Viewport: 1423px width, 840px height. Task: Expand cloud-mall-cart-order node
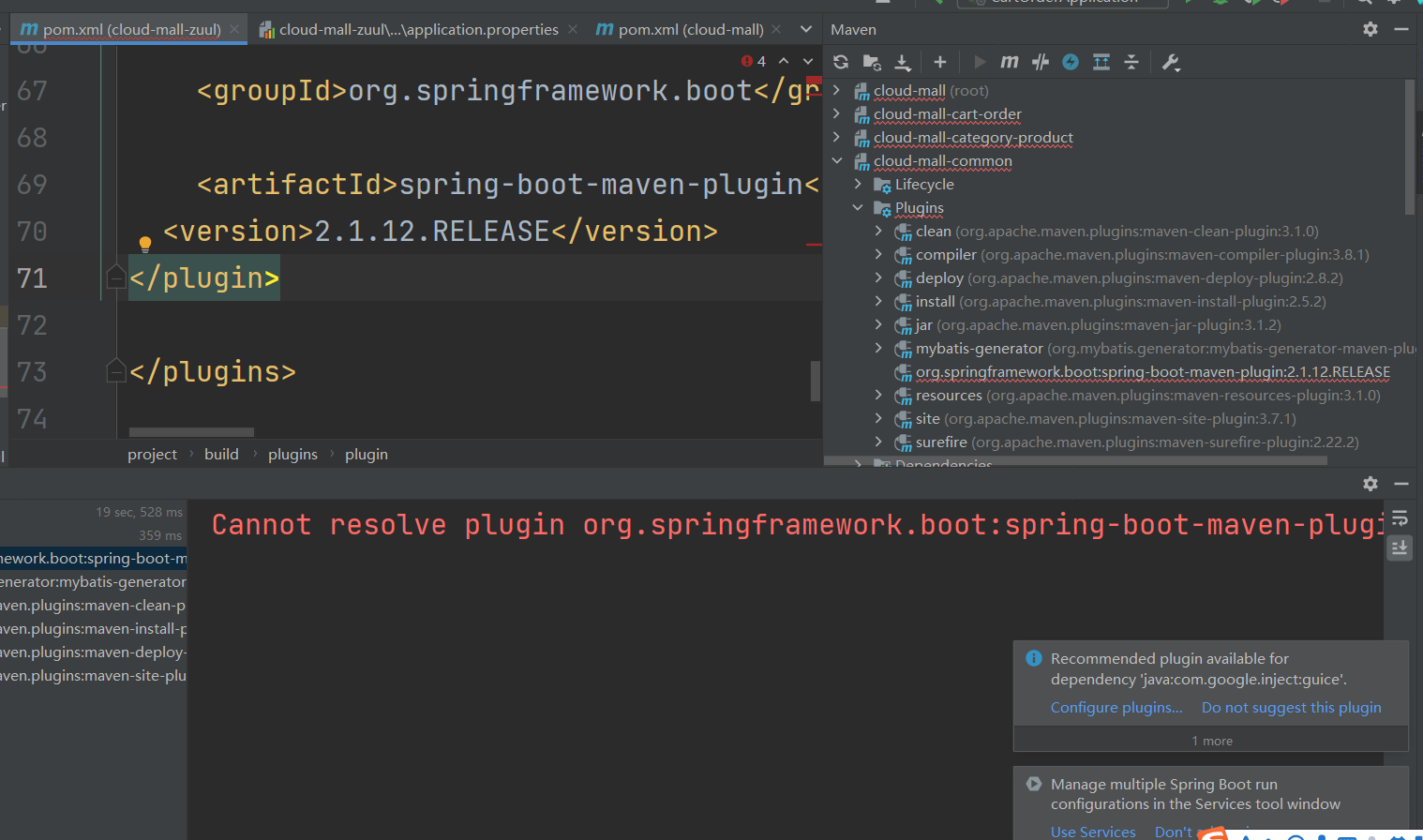coord(837,114)
